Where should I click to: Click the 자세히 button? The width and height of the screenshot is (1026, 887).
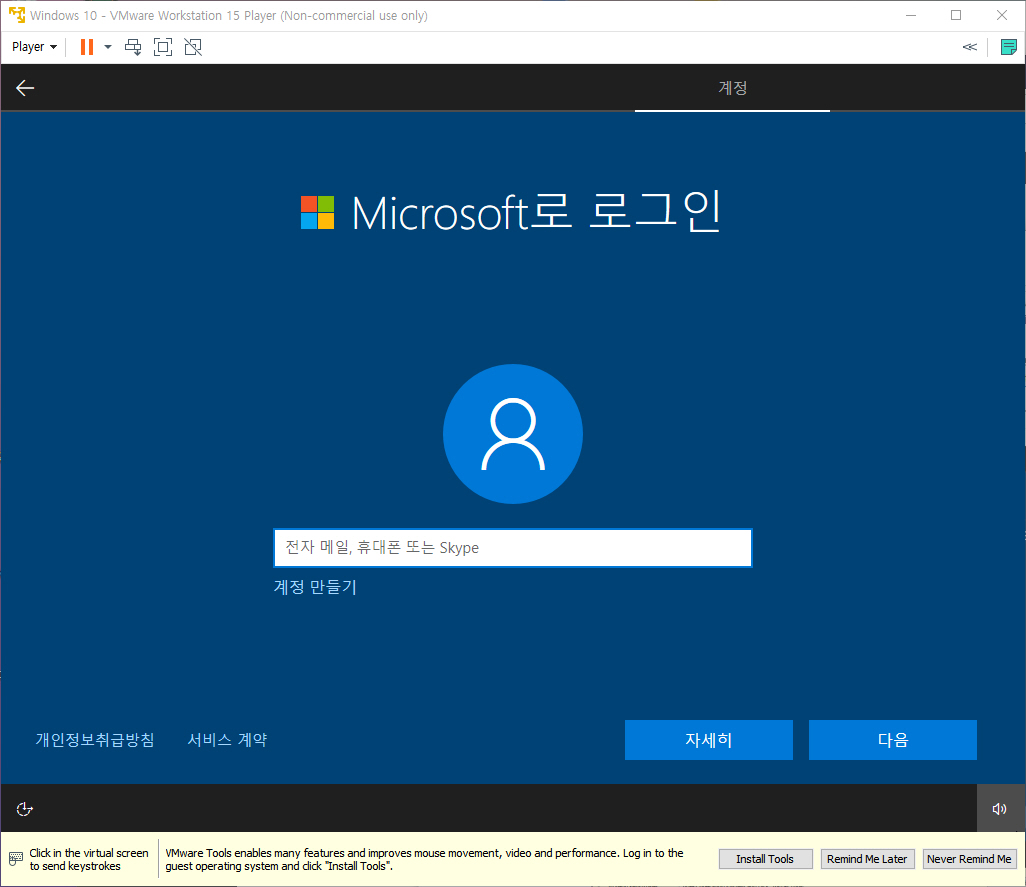(x=709, y=740)
